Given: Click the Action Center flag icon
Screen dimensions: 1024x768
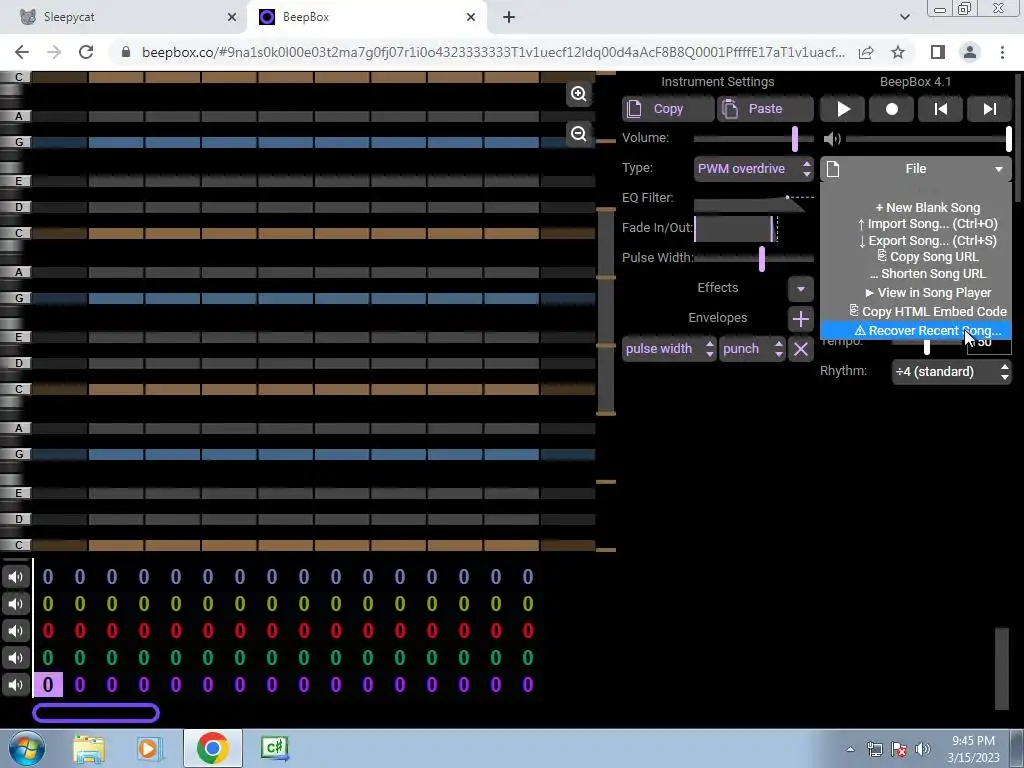Looking at the screenshot, I should (899, 749).
